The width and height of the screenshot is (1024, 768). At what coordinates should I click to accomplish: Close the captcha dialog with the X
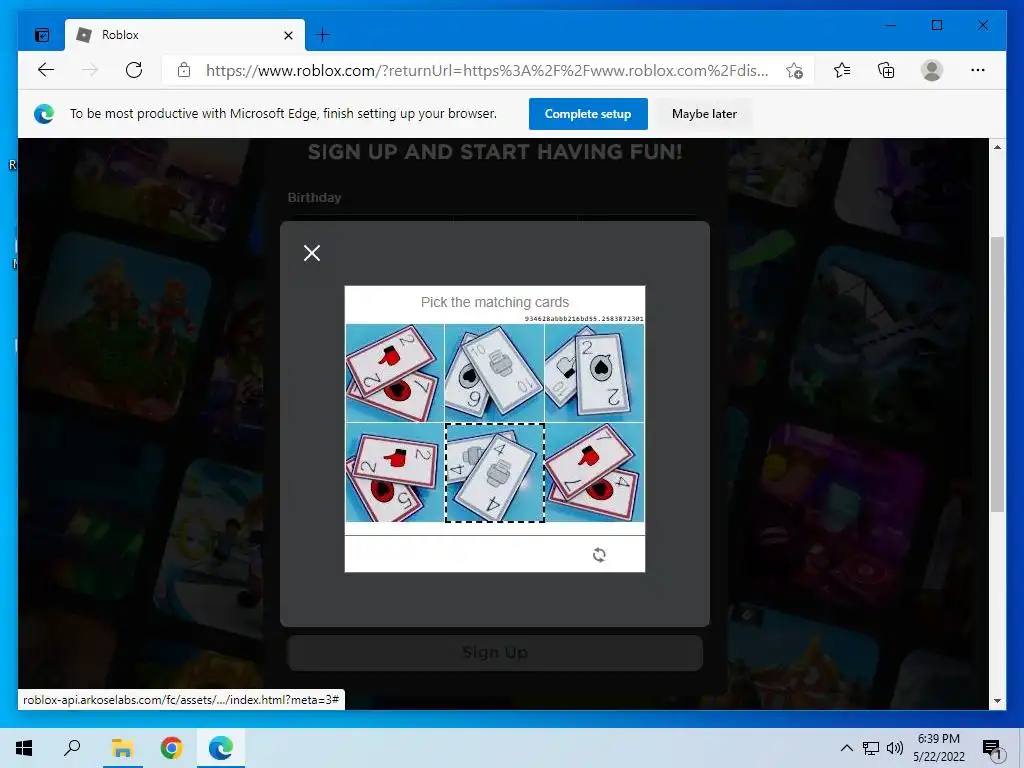pos(312,253)
